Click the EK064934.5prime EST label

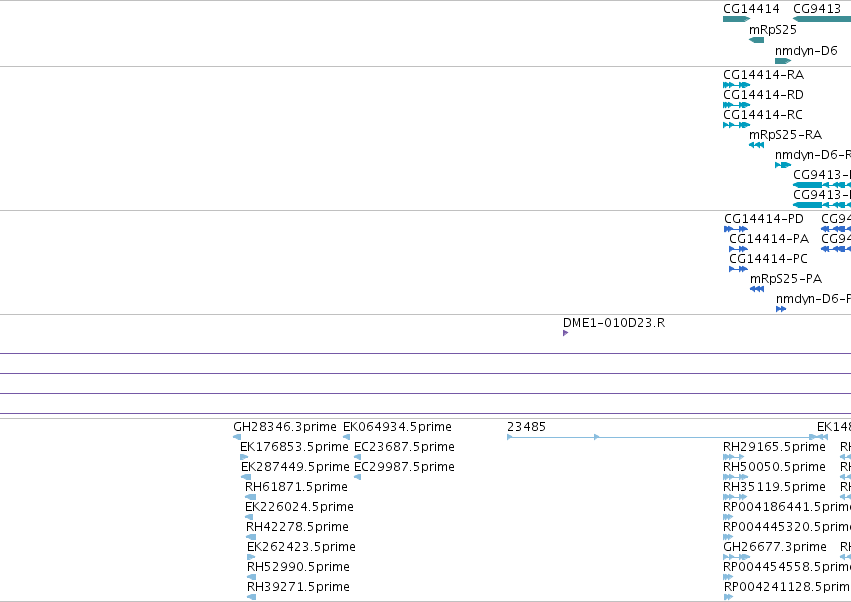pos(397,427)
